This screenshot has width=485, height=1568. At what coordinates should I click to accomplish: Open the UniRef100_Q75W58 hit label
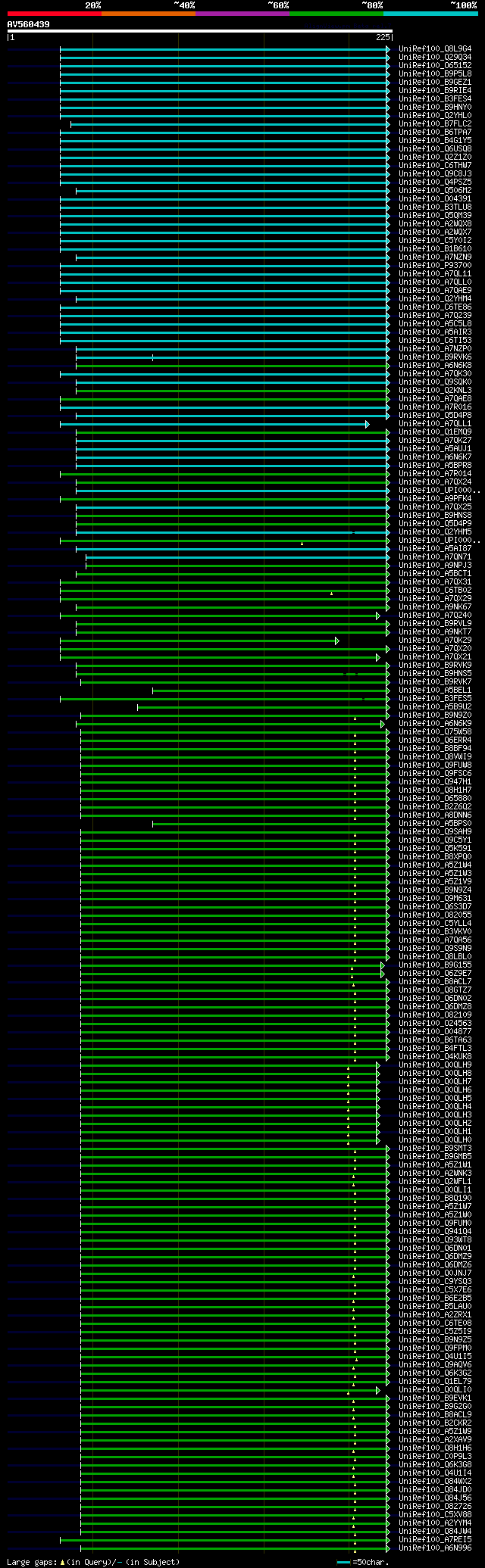[435, 732]
